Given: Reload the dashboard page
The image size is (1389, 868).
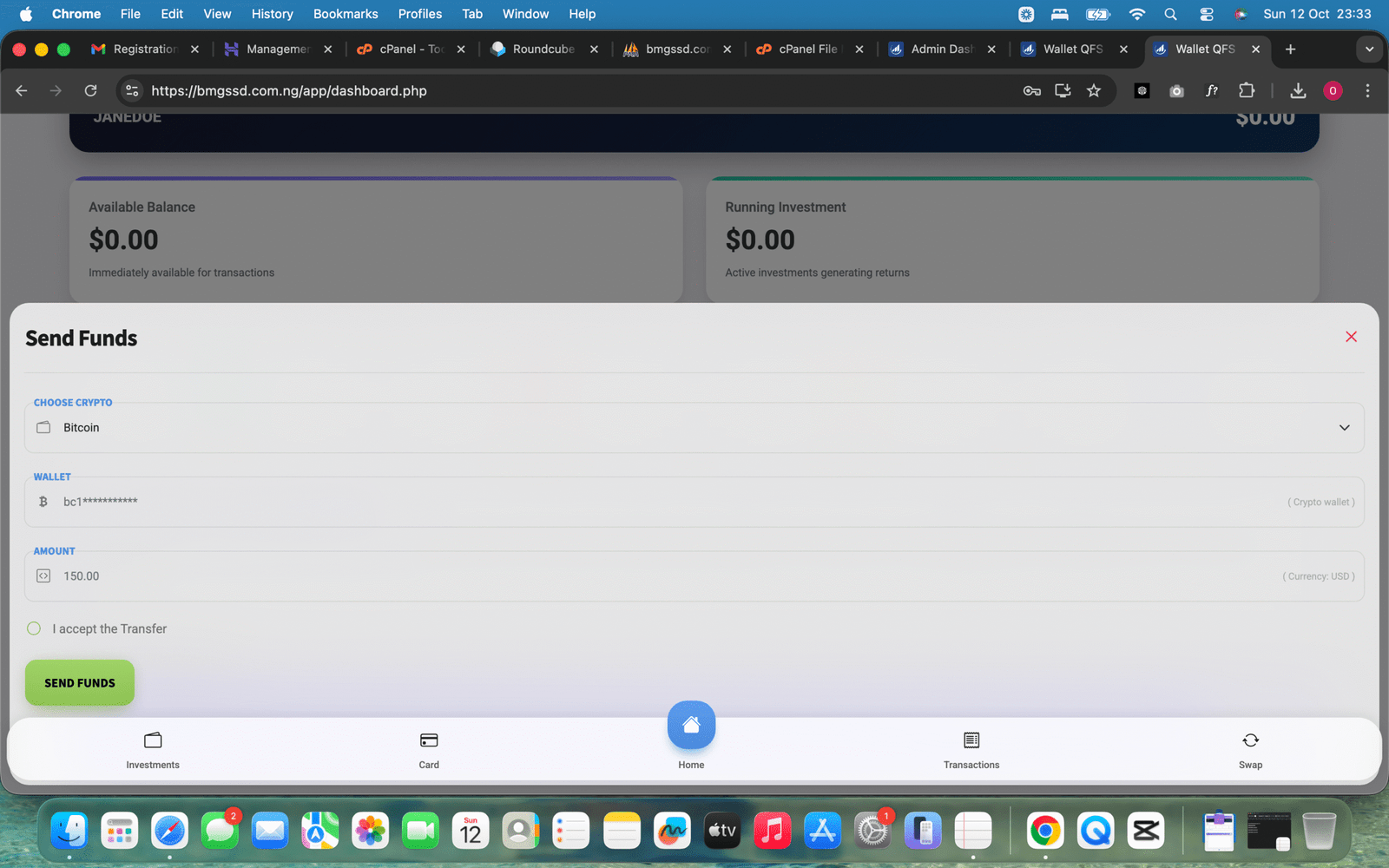Looking at the screenshot, I should (90, 90).
